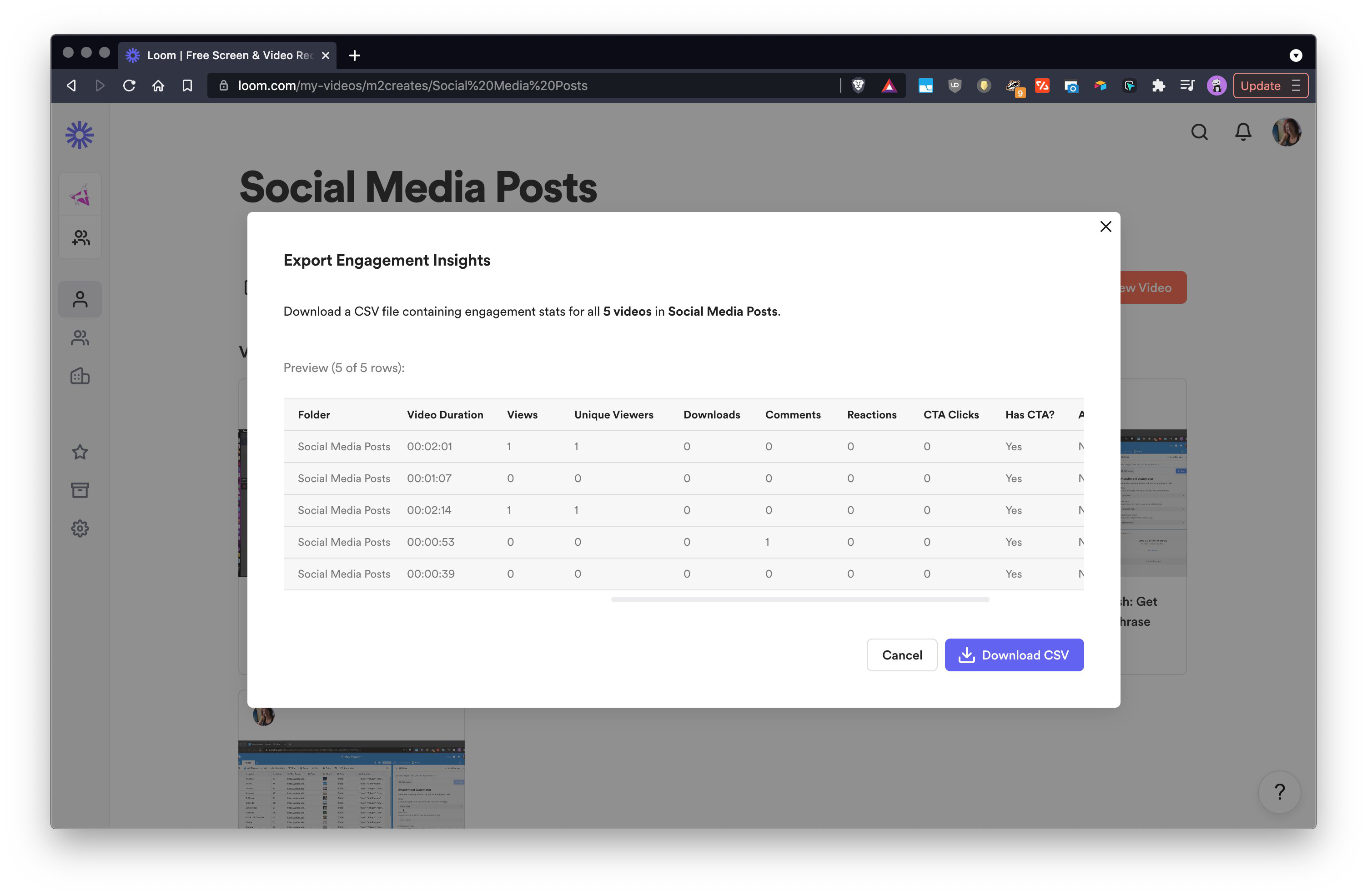Screen dimensions: 1367x896
Task: Open the user profile avatar menu
Action: point(1286,133)
